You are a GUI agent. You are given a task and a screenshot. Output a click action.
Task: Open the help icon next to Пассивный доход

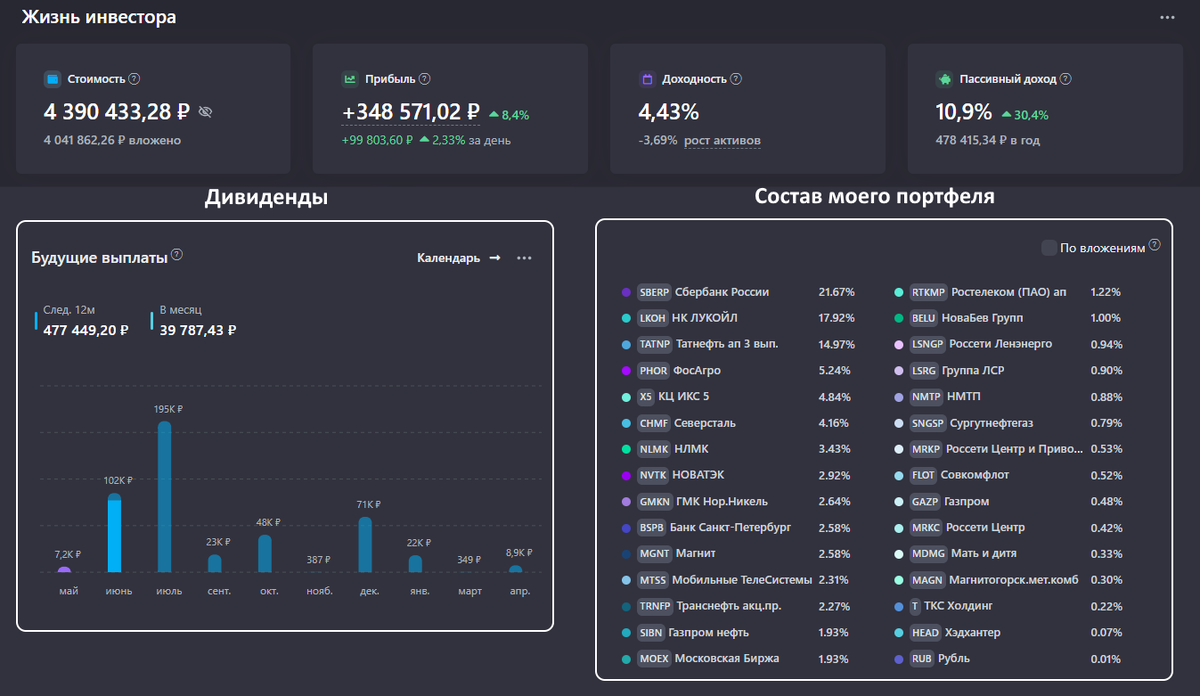pyautogui.click(x=1065, y=79)
